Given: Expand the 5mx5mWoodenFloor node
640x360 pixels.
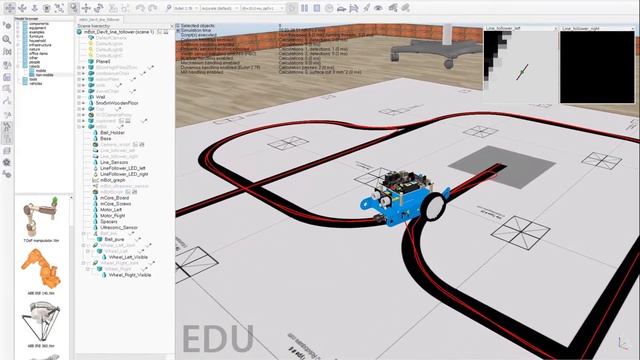Looking at the screenshot, I should click(79, 103).
